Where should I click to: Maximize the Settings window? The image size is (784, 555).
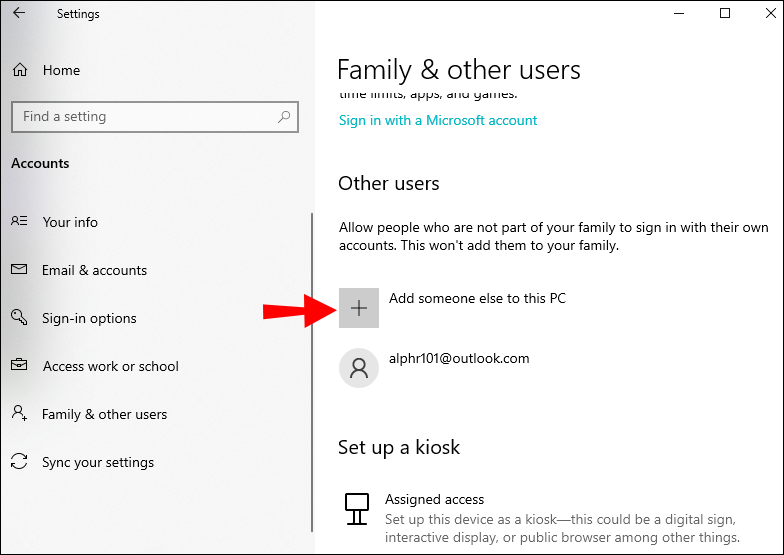(x=725, y=14)
